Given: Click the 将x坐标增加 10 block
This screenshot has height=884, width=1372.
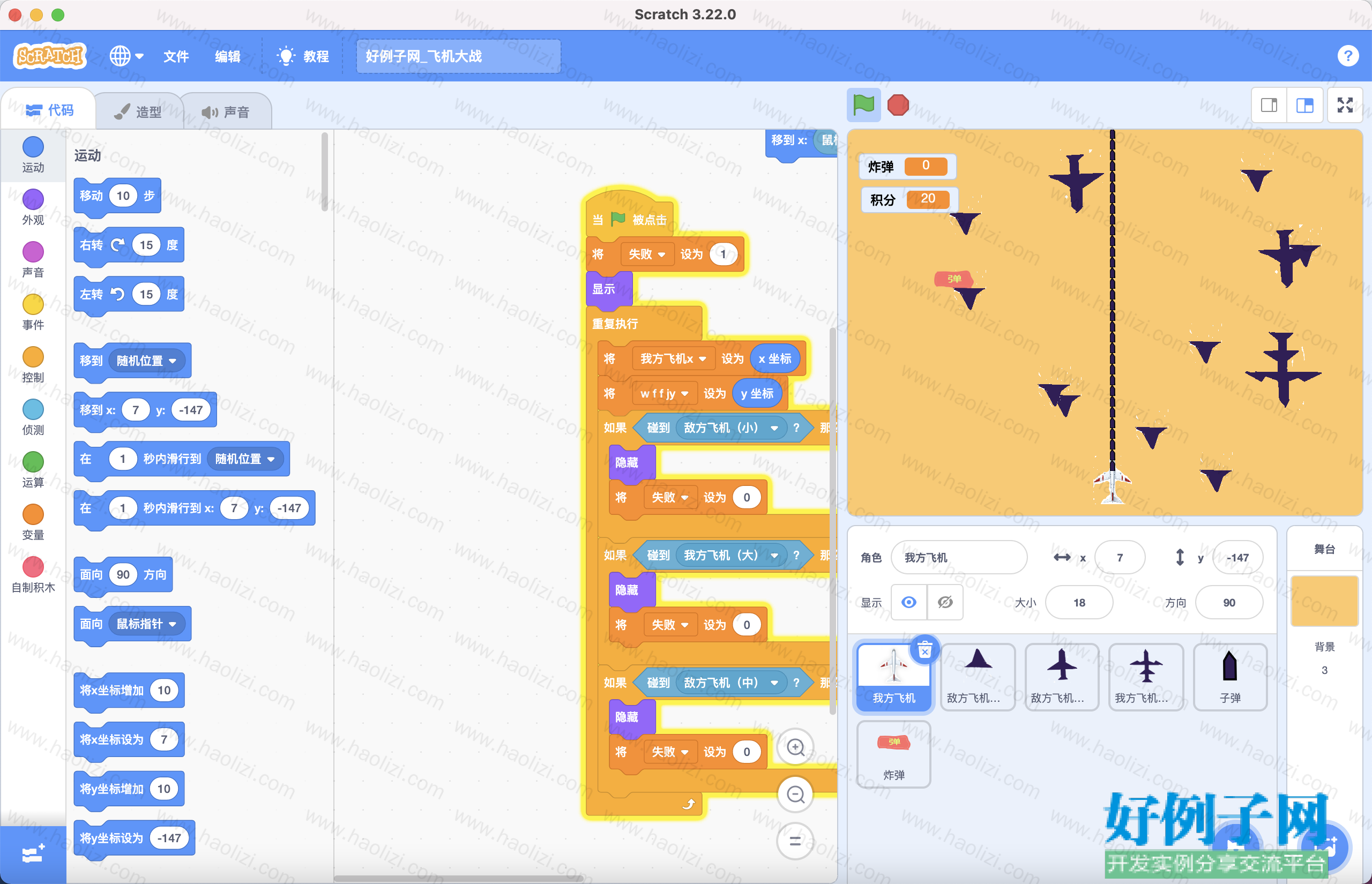Looking at the screenshot, I should click(x=129, y=690).
